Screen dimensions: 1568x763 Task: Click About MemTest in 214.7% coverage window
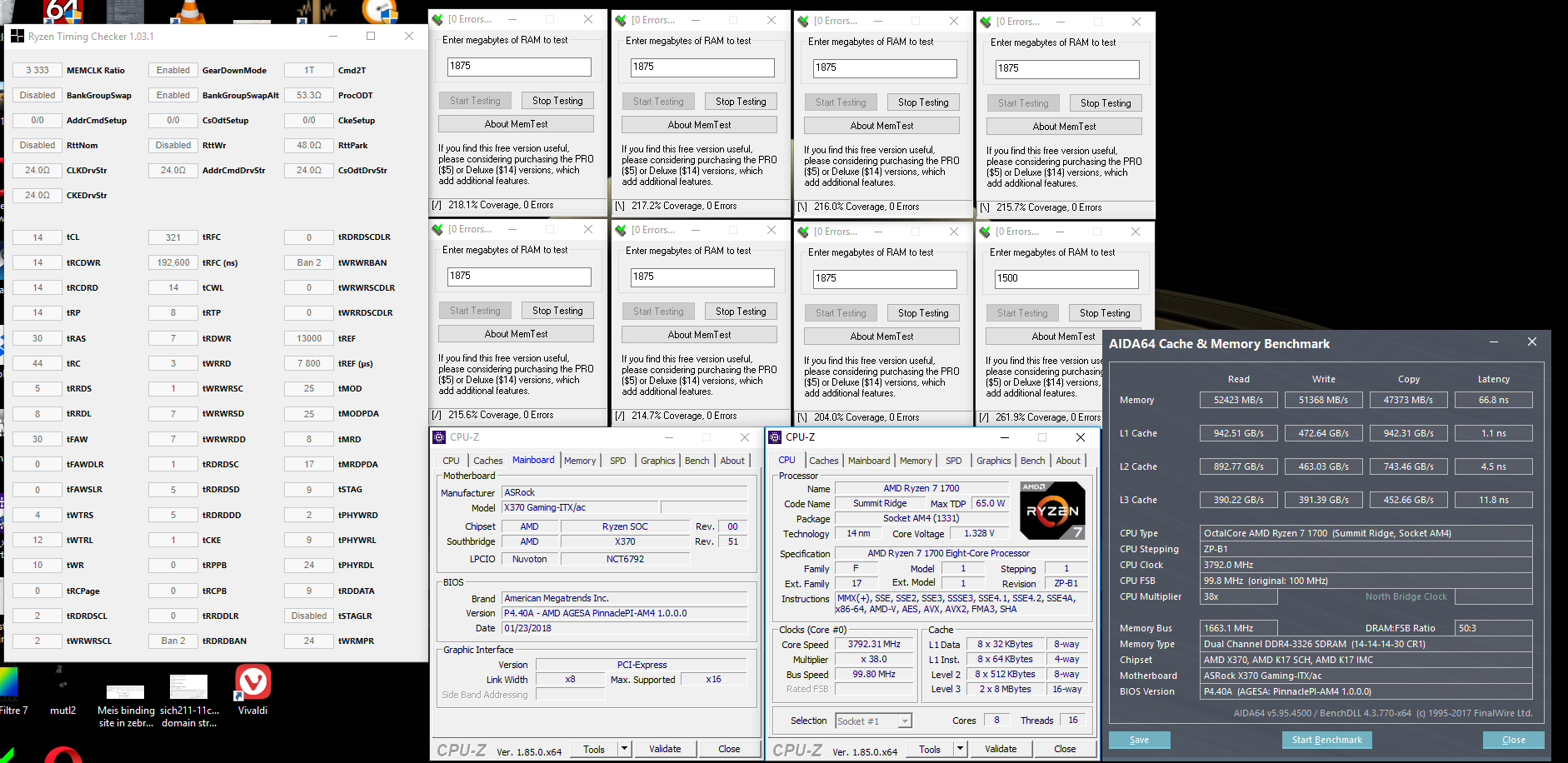point(699,335)
